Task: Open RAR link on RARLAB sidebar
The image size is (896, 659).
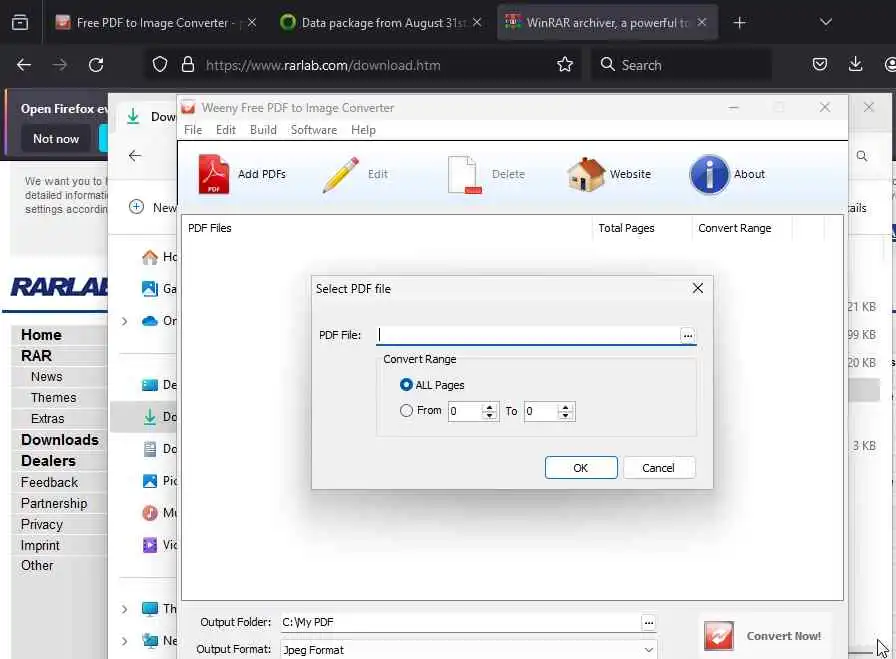Action: click(37, 356)
